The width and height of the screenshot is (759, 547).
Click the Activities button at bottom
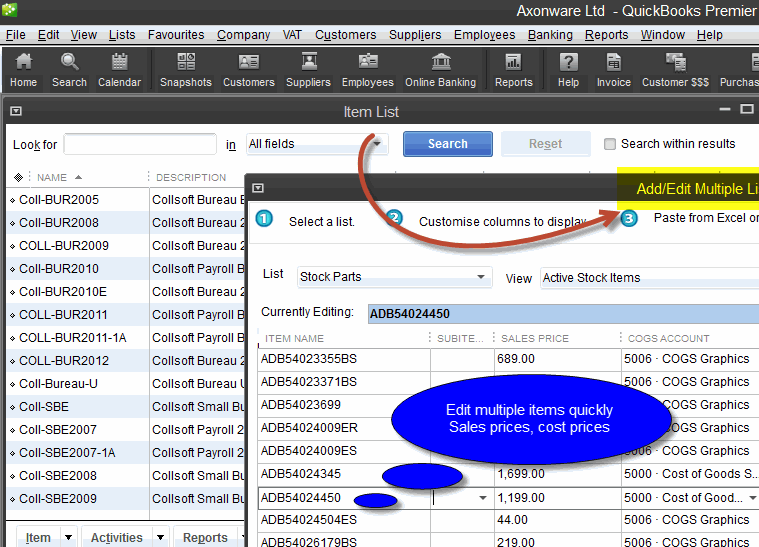(x=117, y=537)
